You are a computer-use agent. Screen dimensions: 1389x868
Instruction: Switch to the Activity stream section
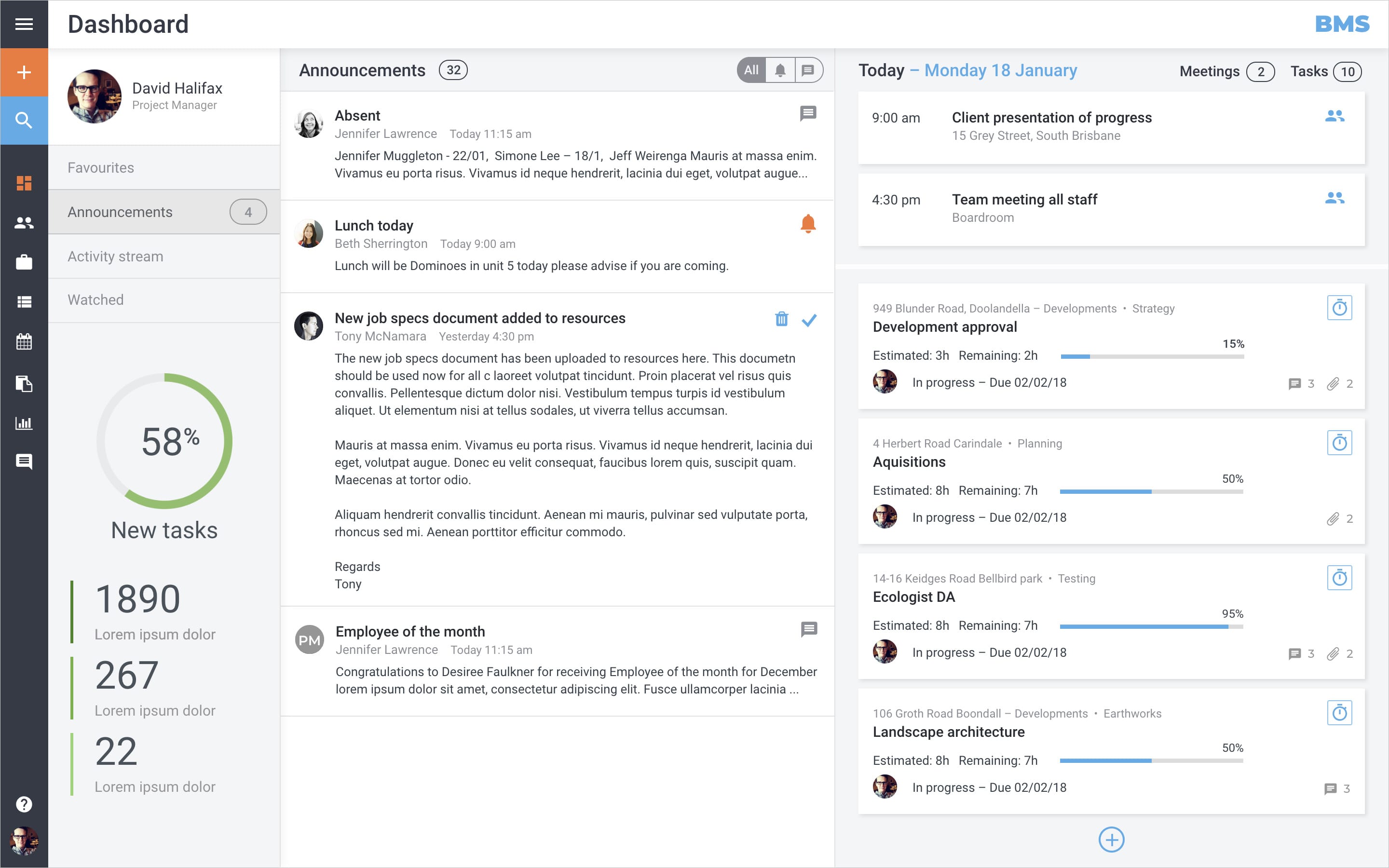(x=115, y=256)
